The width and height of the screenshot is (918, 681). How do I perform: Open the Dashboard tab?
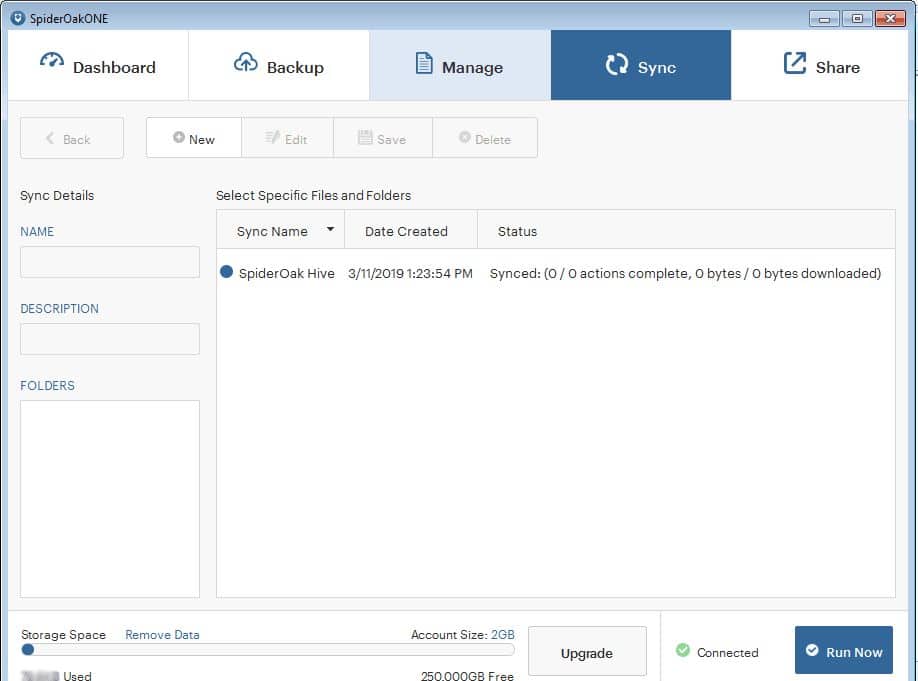tap(98, 65)
